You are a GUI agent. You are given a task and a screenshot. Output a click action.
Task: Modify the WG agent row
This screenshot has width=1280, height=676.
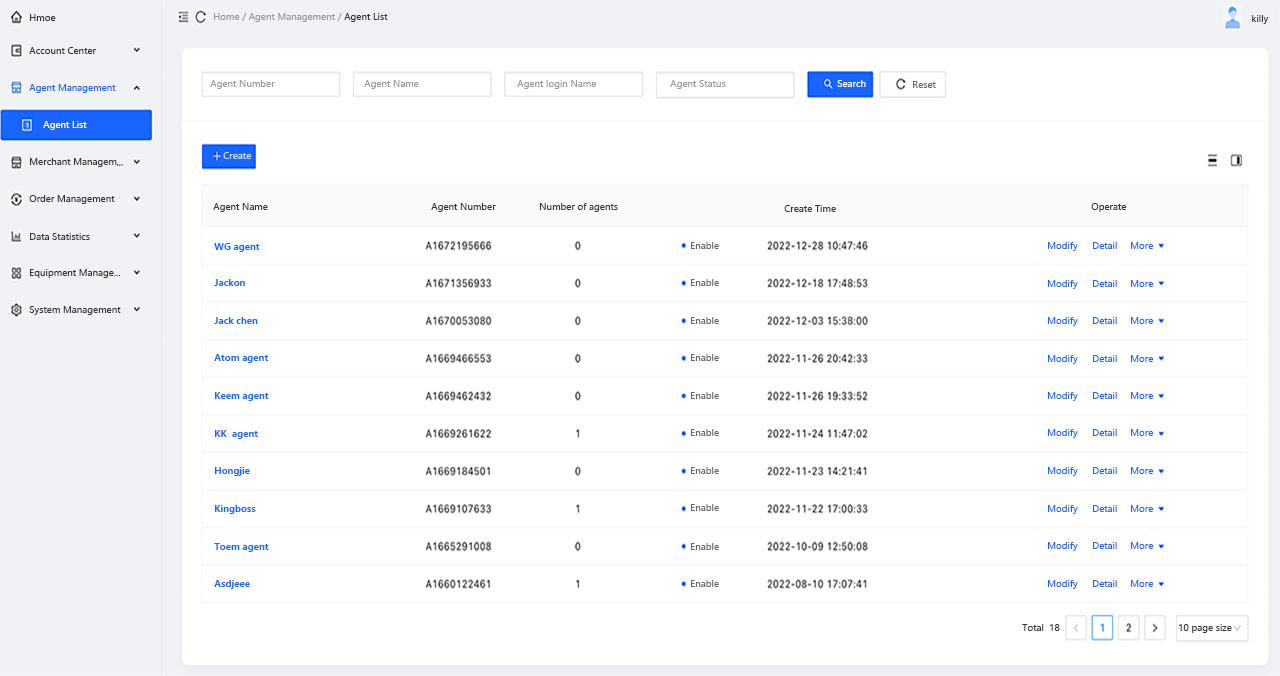click(1062, 246)
